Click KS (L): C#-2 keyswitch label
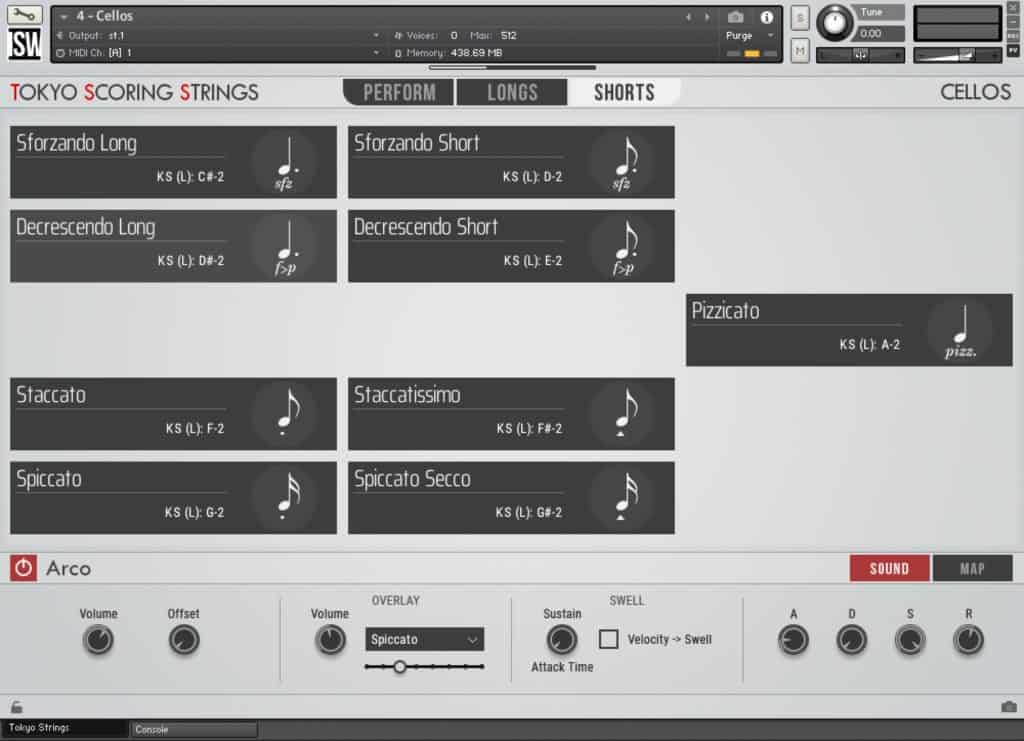 190,176
